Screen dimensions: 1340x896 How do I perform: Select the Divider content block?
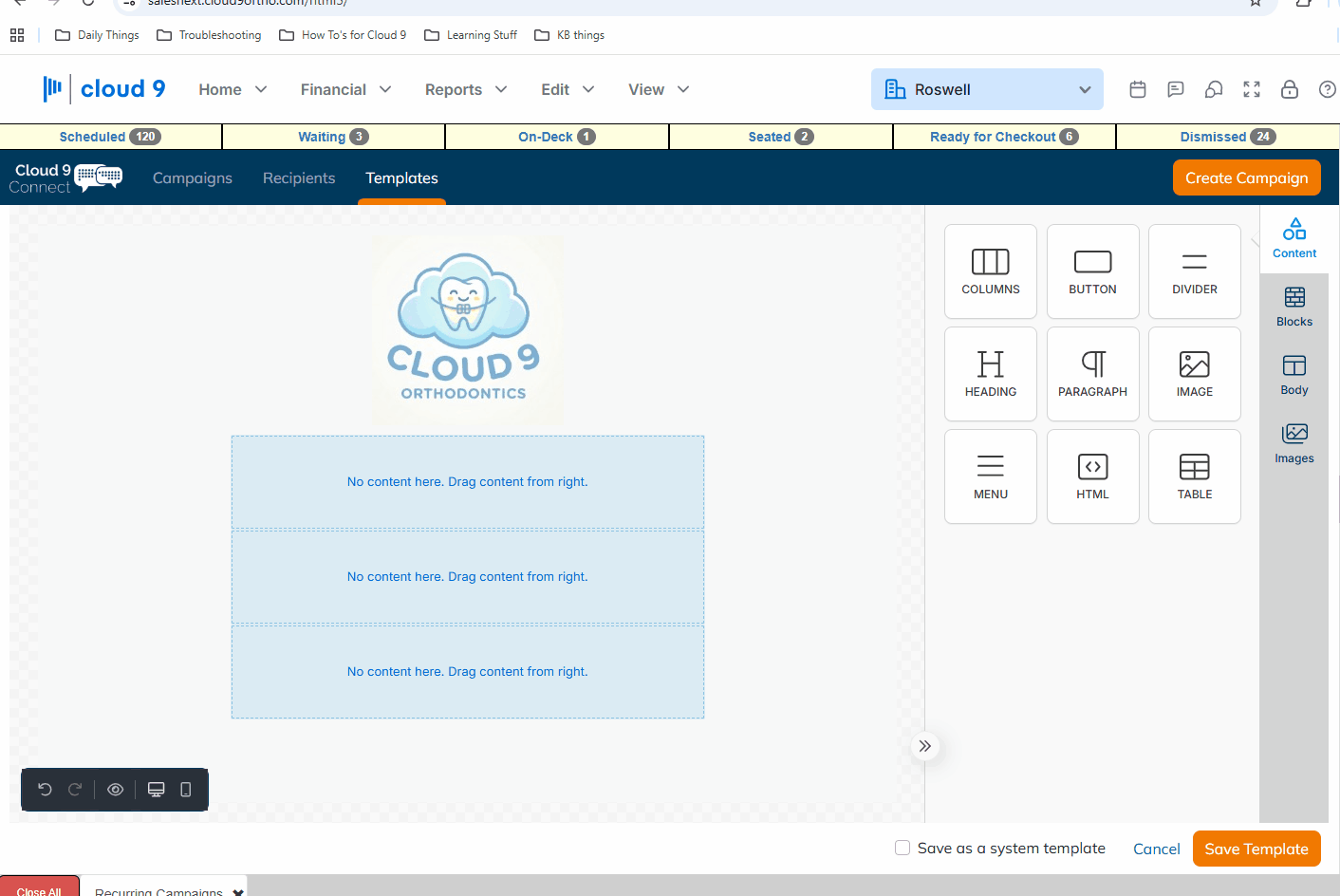(x=1194, y=271)
